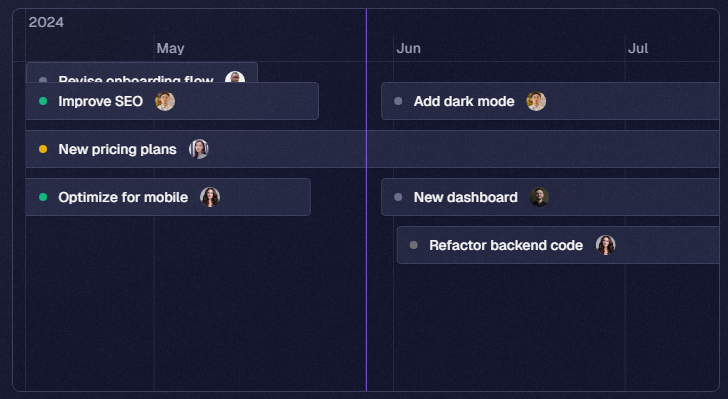Select the Improve SEO task title
The width and height of the screenshot is (728, 399).
coord(100,101)
